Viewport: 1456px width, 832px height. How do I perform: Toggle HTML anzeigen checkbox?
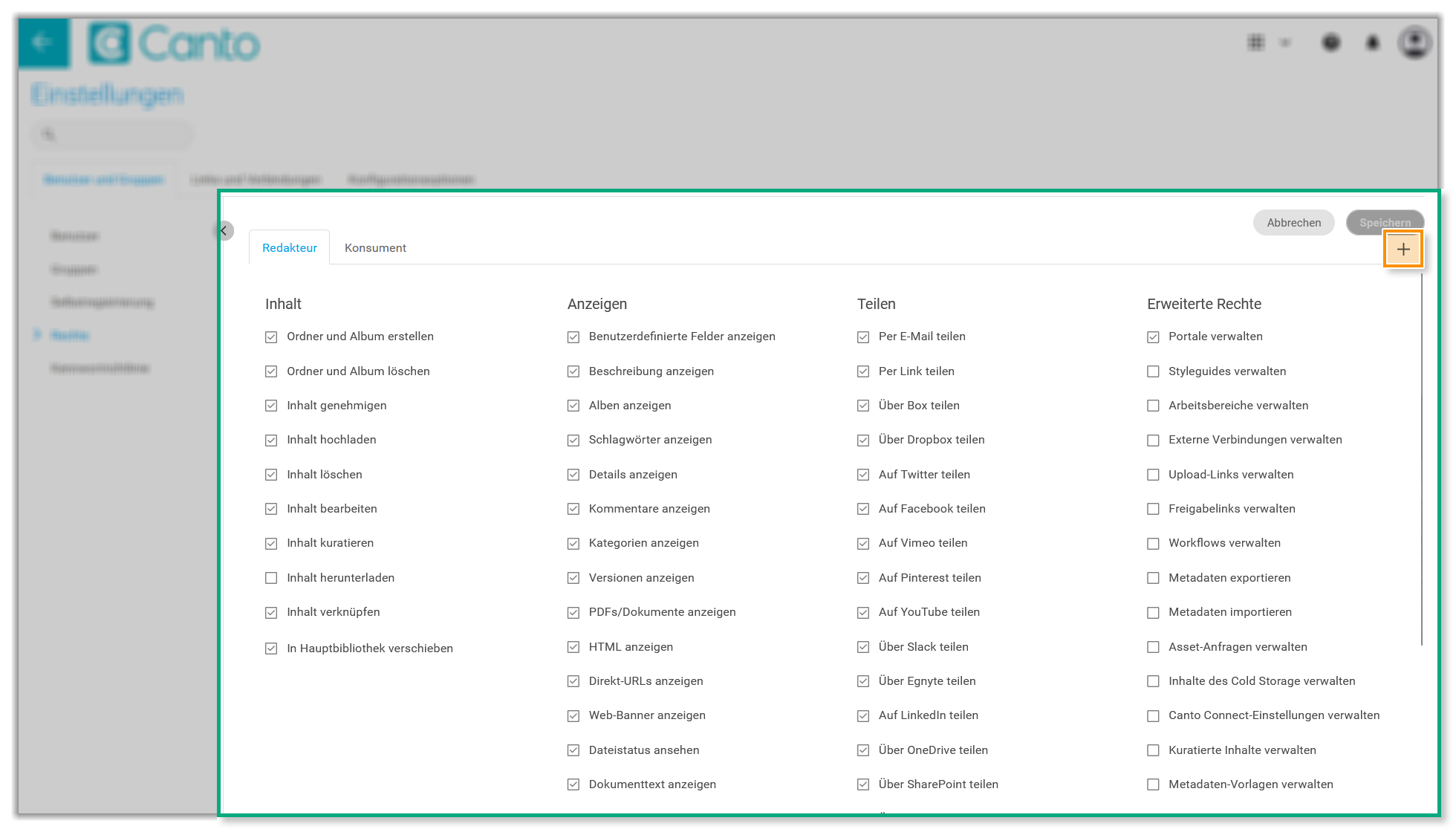click(573, 647)
